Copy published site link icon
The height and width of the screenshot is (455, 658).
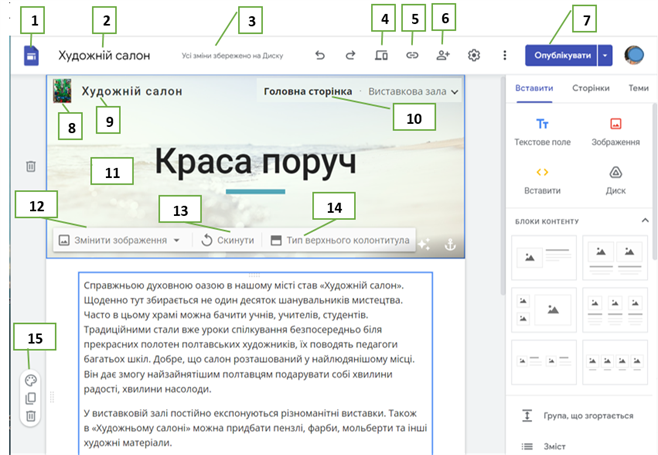411,56
